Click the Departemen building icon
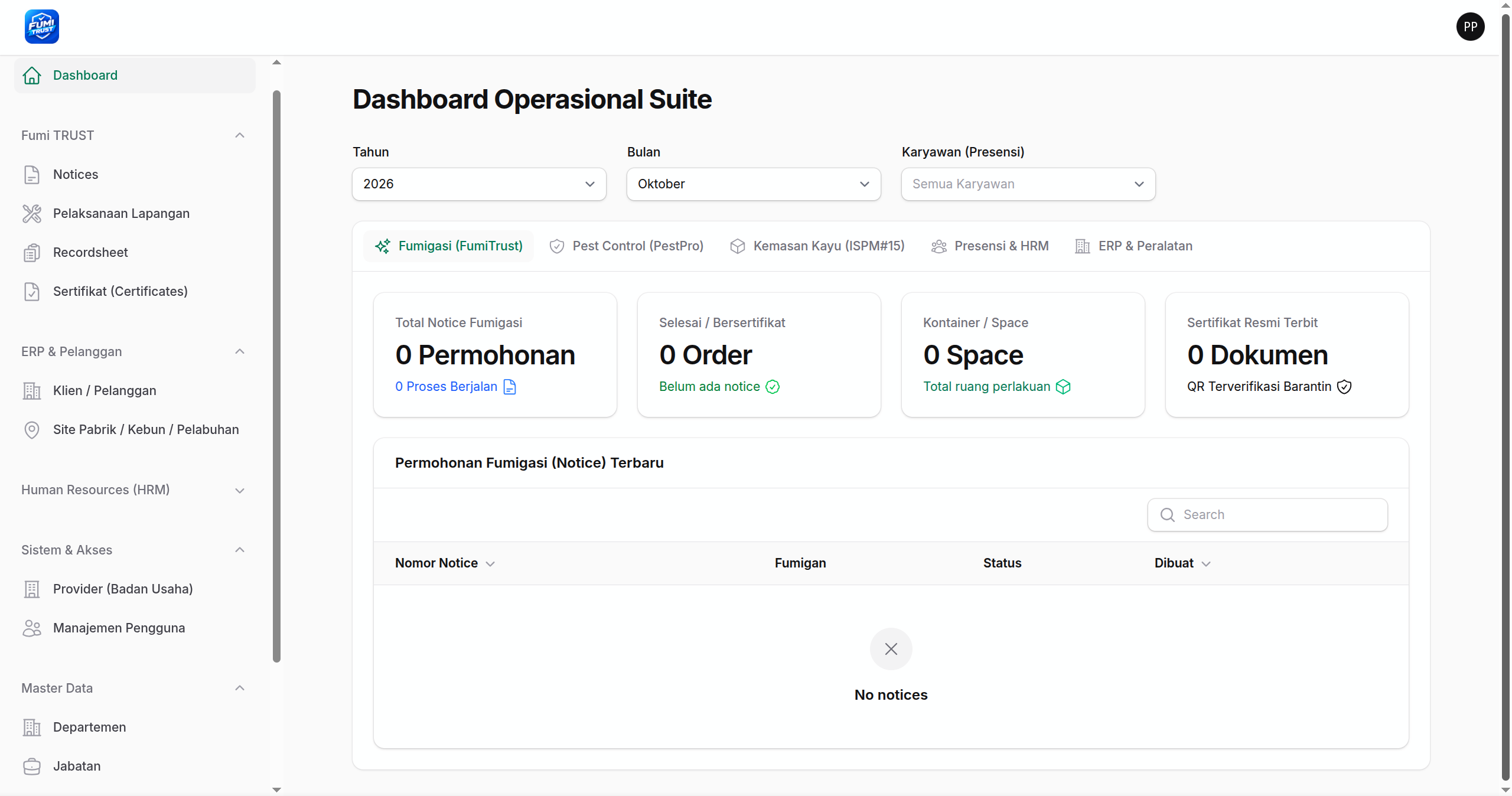The height and width of the screenshot is (796, 1512). click(x=32, y=728)
